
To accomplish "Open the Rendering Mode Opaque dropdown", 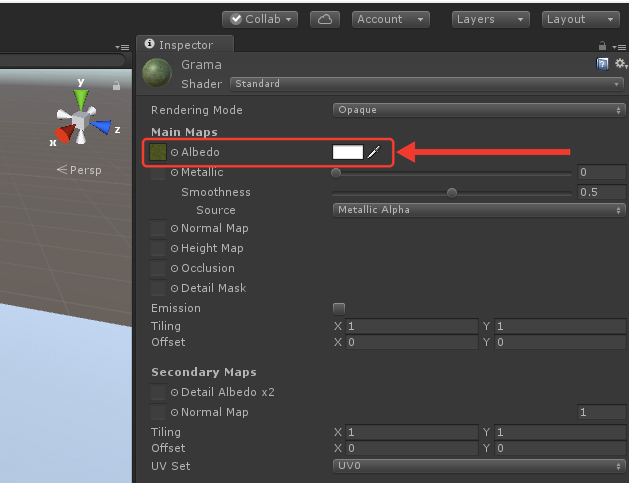I will click(x=479, y=110).
